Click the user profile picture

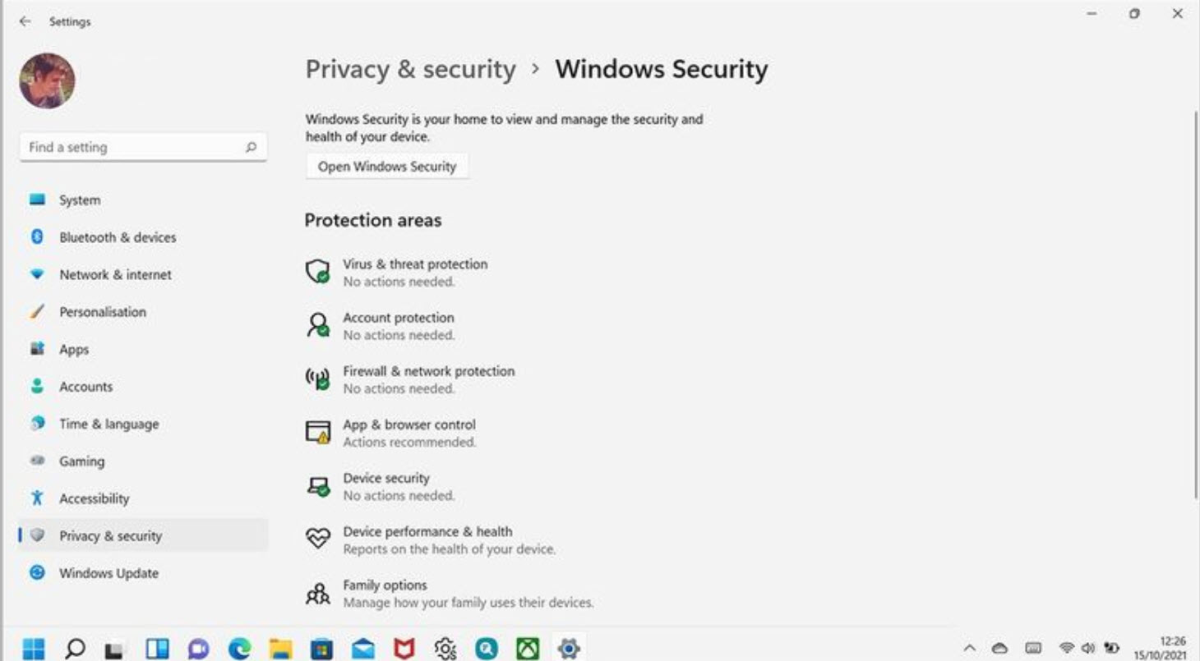pos(47,81)
